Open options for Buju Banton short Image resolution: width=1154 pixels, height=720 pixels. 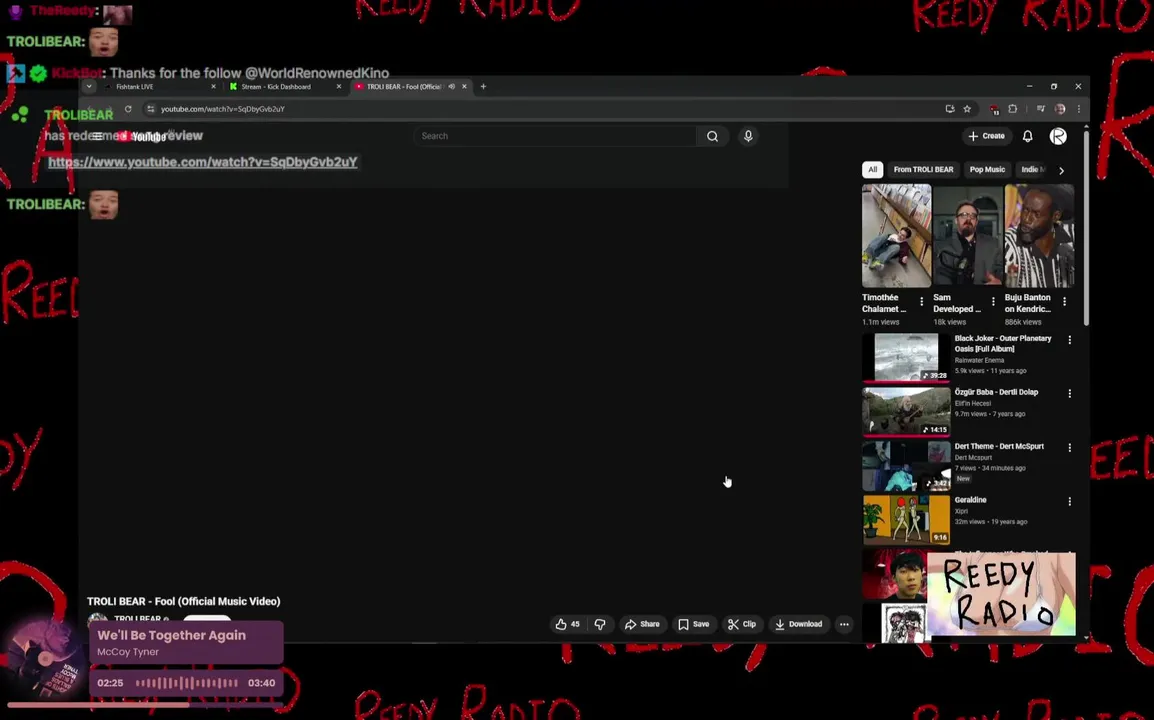1064,302
